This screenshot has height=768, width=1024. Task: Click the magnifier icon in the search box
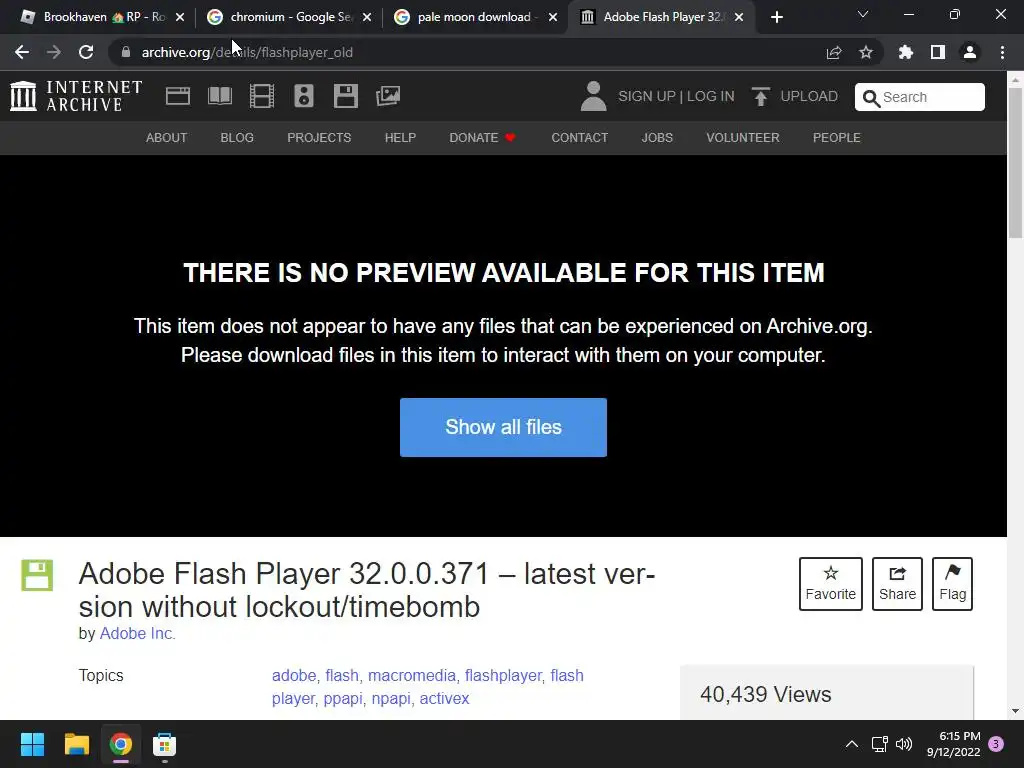click(x=871, y=98)
